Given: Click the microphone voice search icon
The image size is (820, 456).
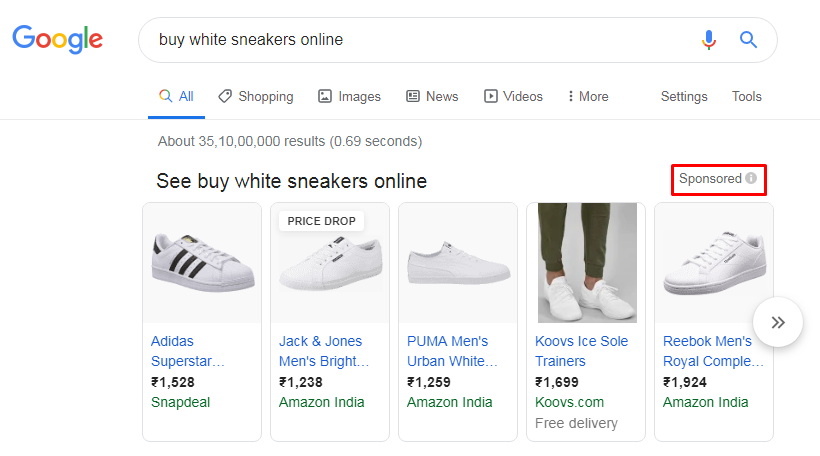Looking at the screenshot, I should click(x=709, y=40).
